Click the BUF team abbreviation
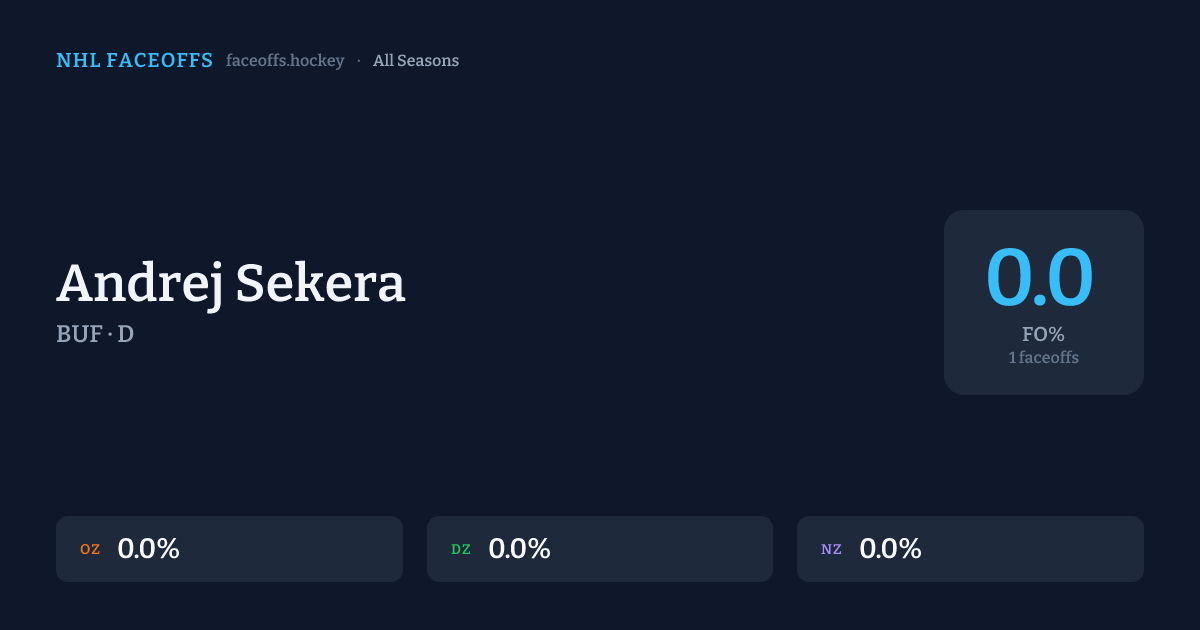Image resolution: width=1200 pixels, height=630 pixels. pos(79,335)
